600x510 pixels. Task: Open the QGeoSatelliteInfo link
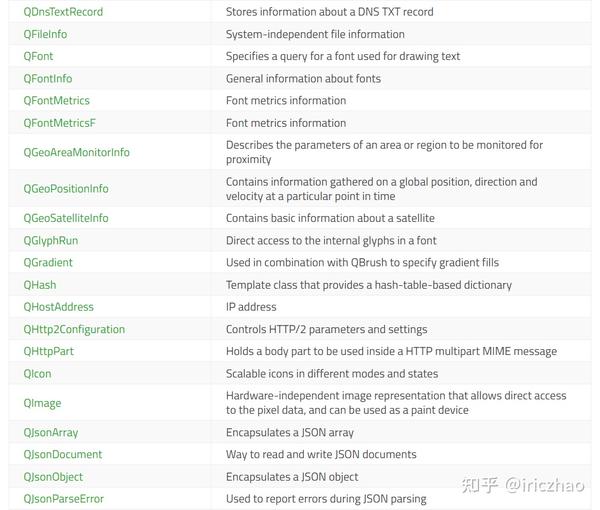66,218
